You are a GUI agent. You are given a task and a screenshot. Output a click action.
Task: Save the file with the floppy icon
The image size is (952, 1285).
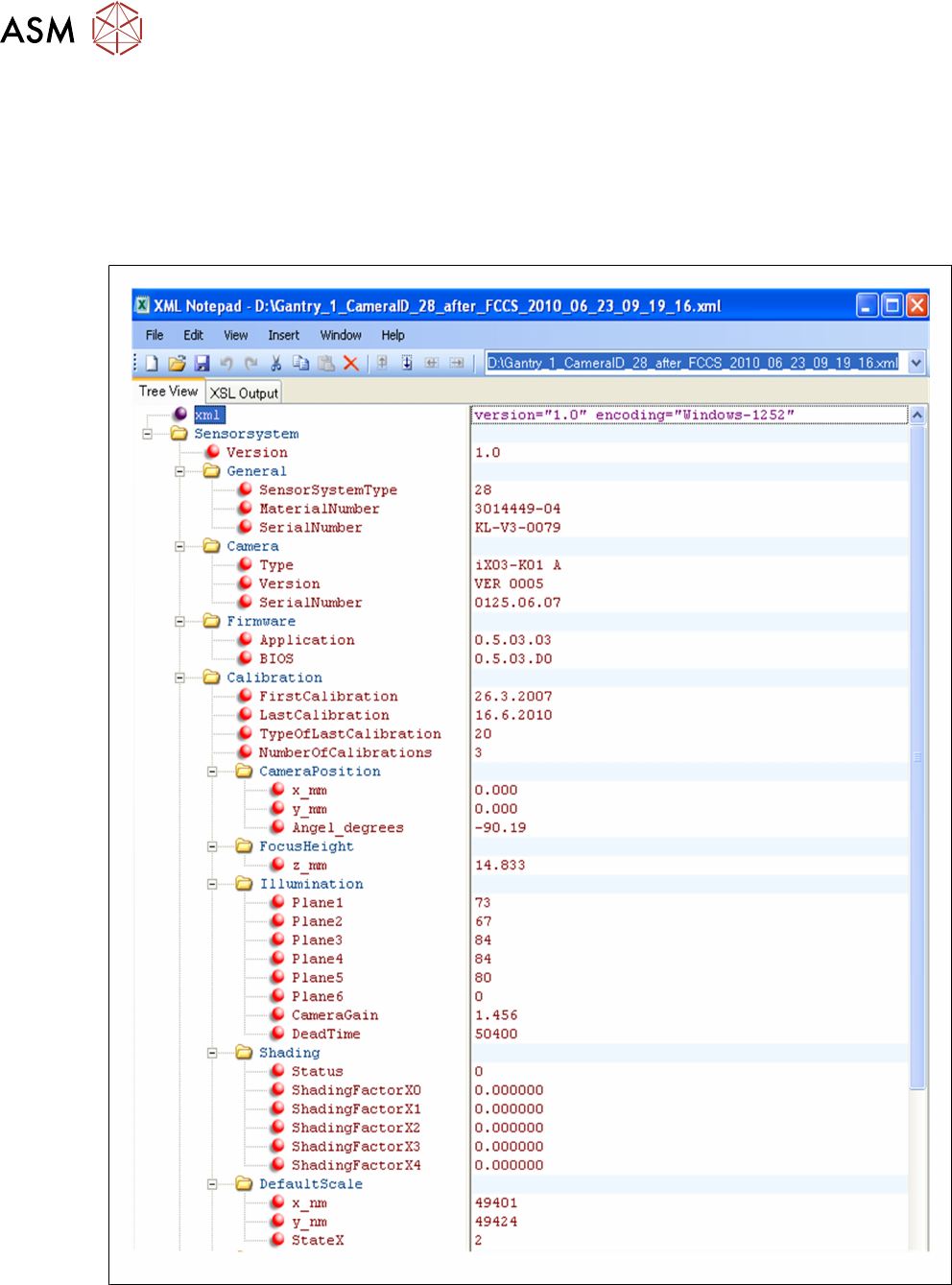pyautogui.click(x=202, y=363)
